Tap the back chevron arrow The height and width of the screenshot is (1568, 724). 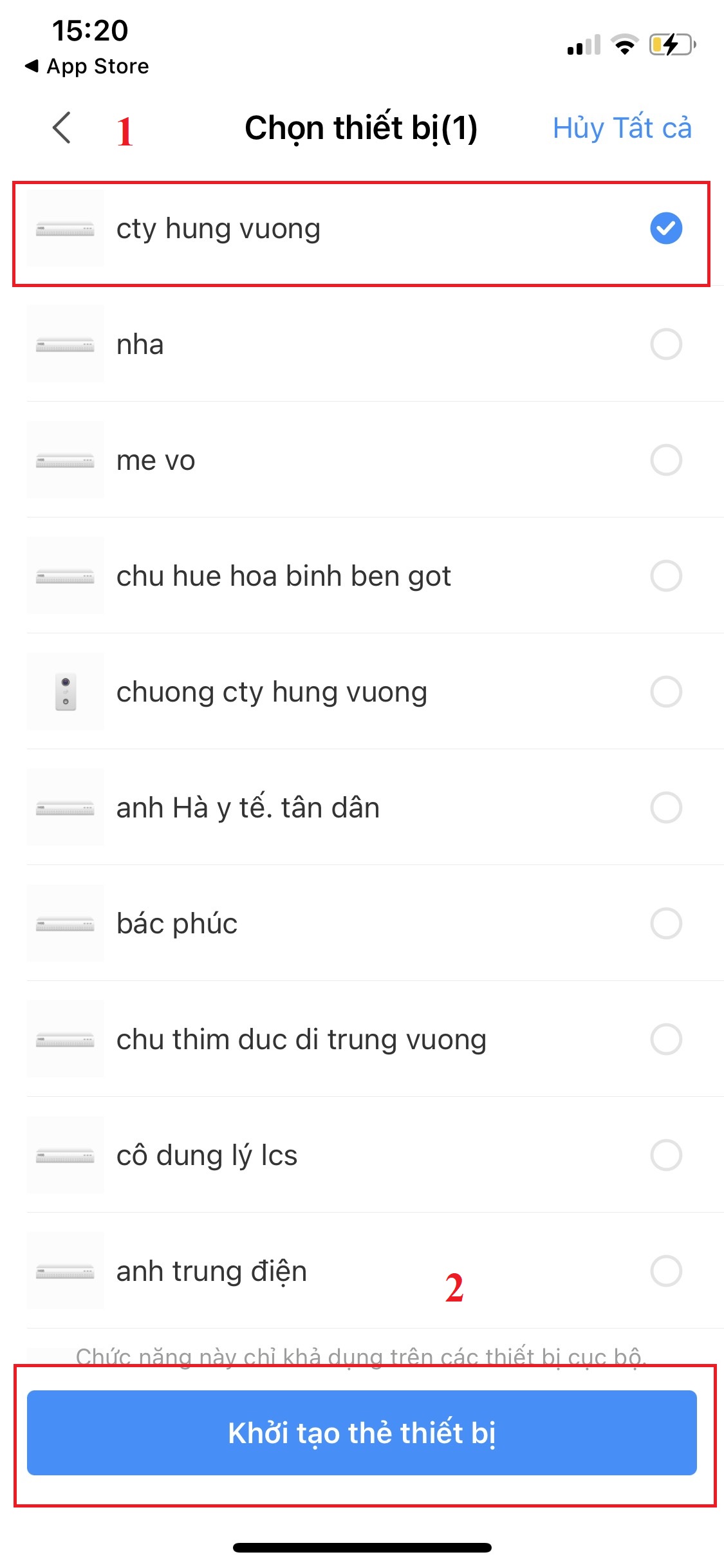[x=62, y=127]
